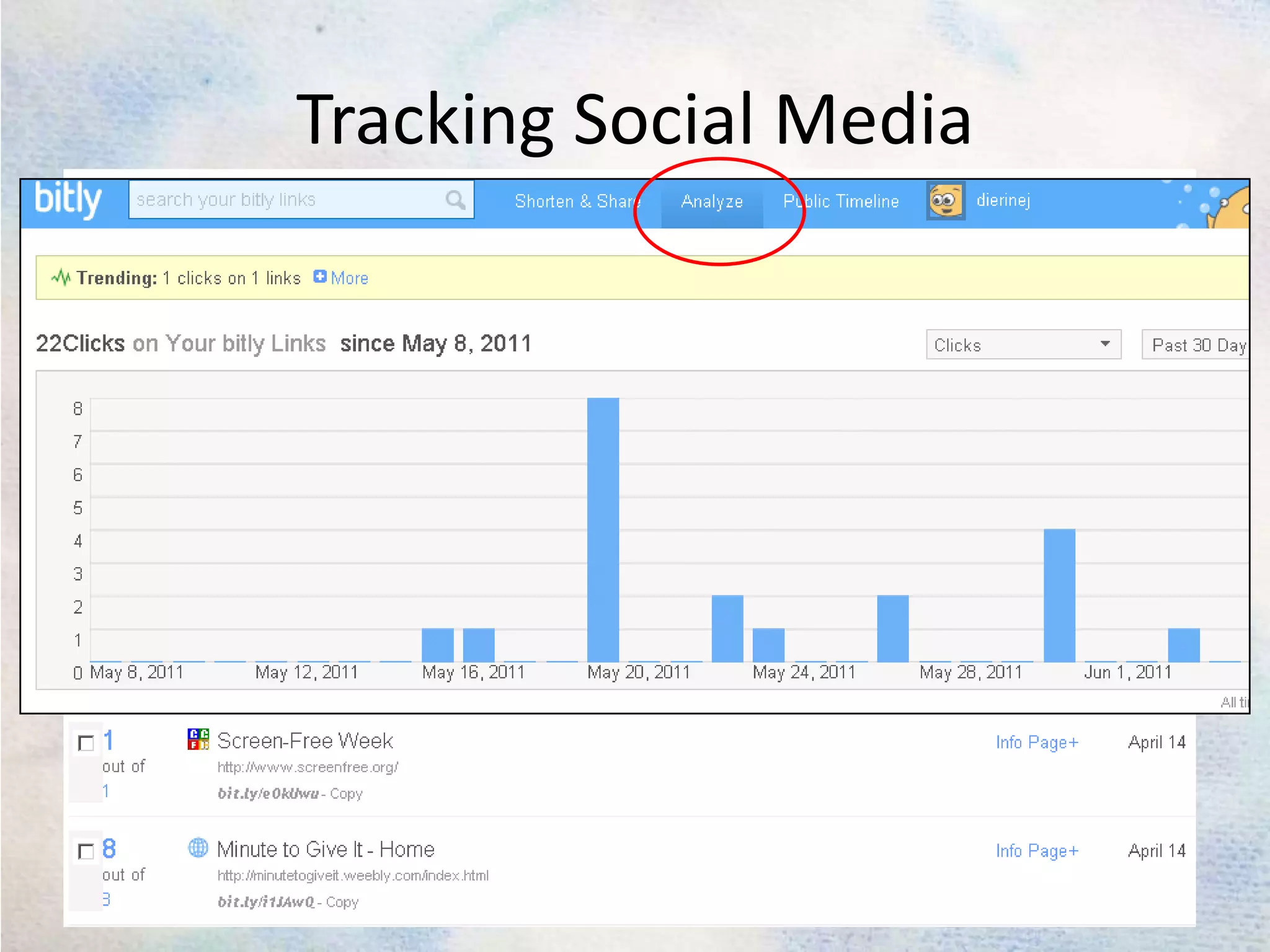Screen dimensions: 1270x952
Task: Click the tallest bar at May 20
Action: 603,530
